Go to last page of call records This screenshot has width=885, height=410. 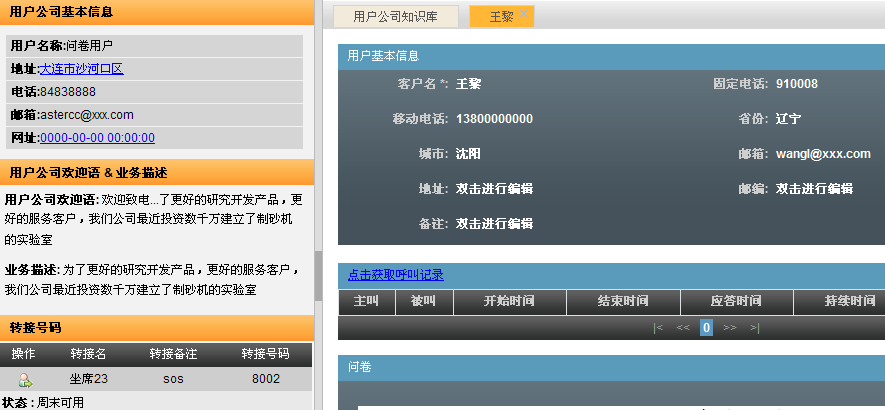[x=755, y=327]
